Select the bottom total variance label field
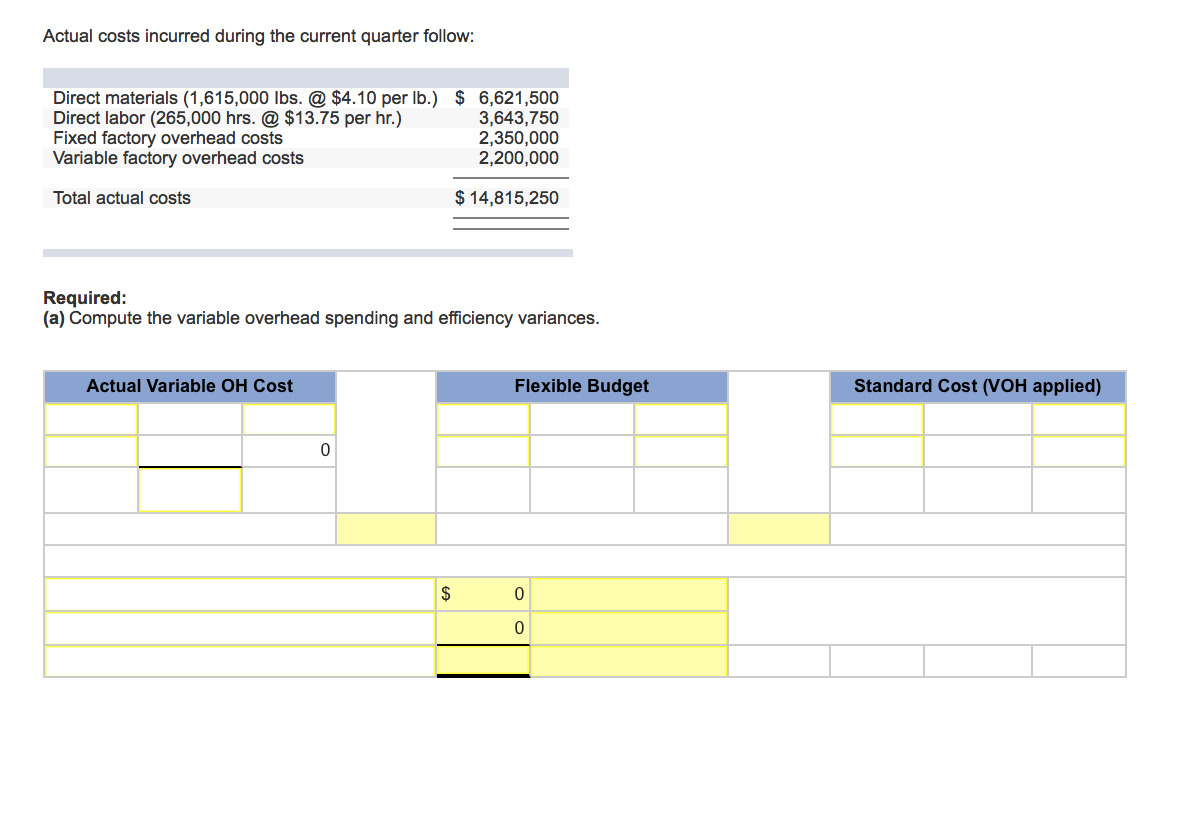The height and width of the screenshot is (816, 1192). pos(240,662)
